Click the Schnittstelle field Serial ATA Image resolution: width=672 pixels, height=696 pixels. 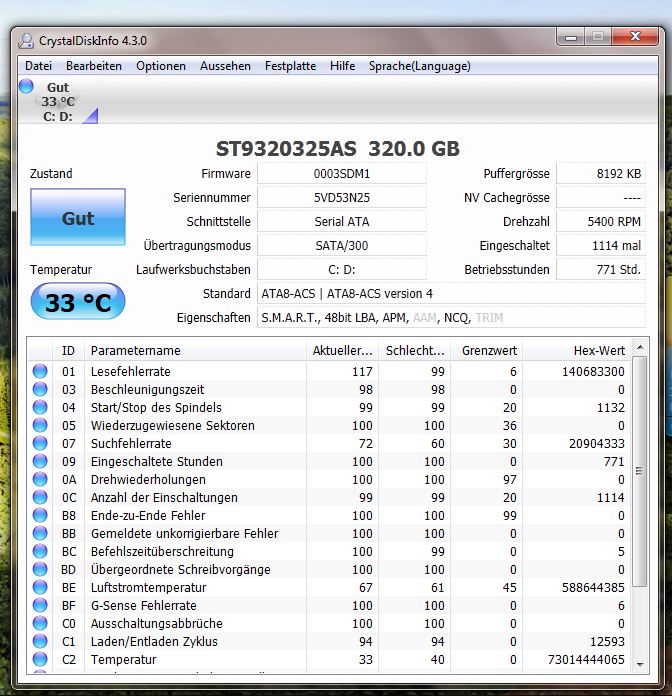tap(342, 221)
